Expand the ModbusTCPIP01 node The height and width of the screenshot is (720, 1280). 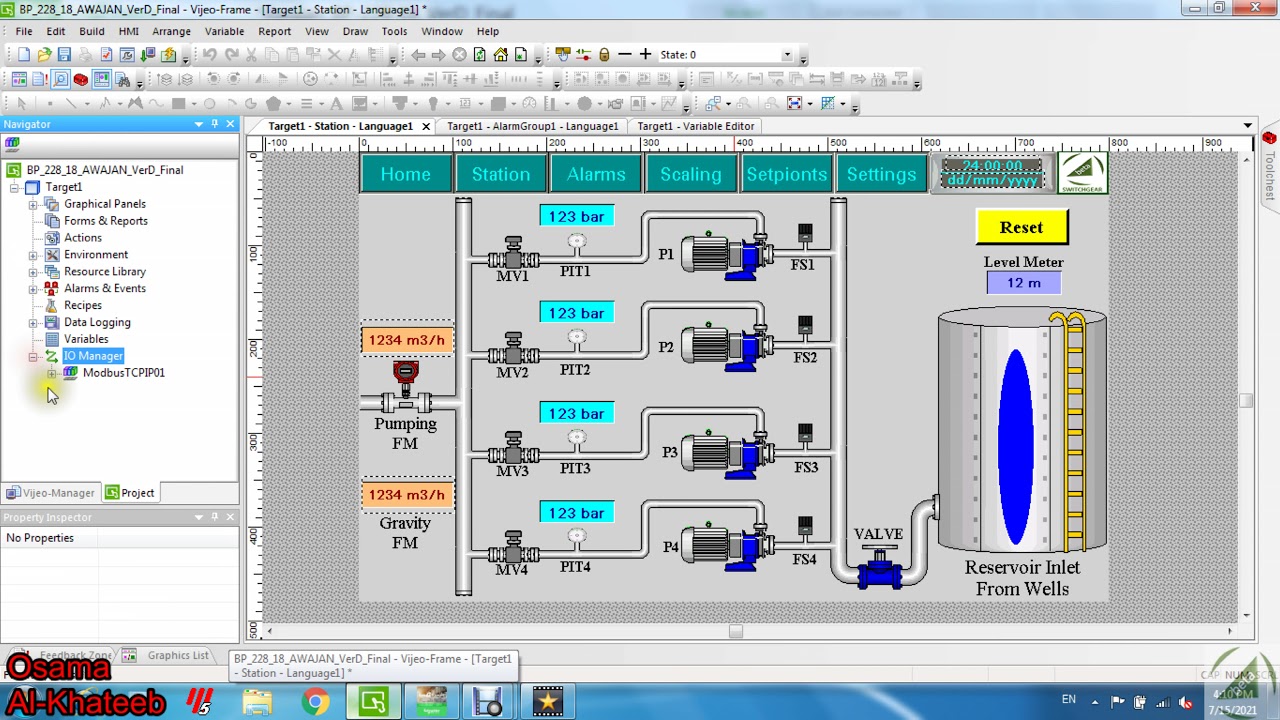52,373
